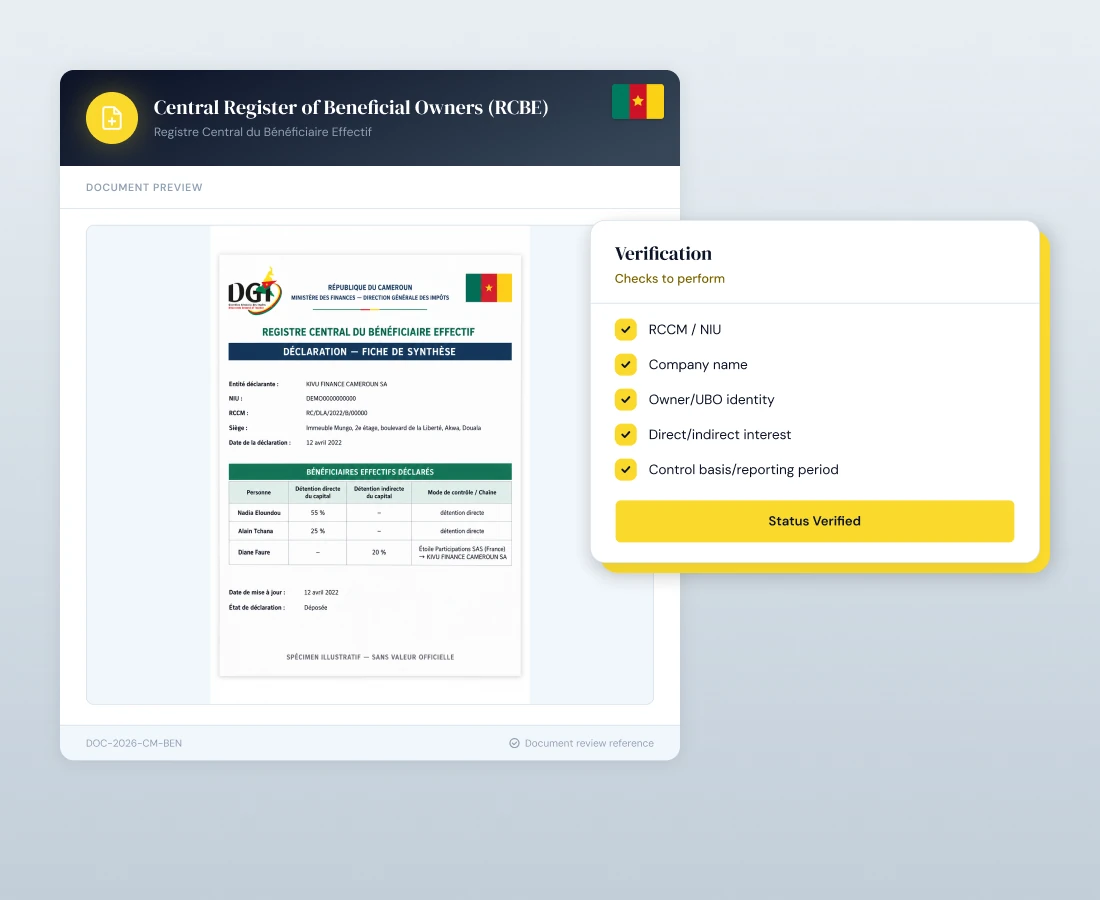
Task: Uncheck the Owner/UBO identity checkbox
Action: 626,400
